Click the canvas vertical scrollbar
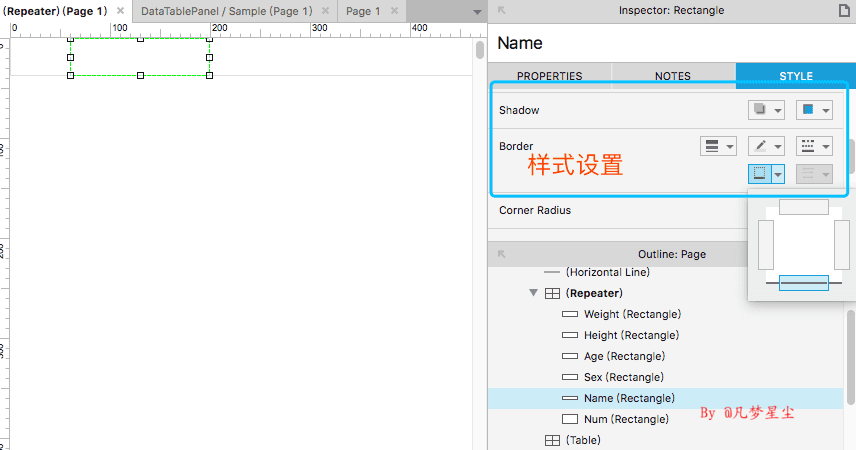The width and height of the screenshot is (856, 450). coord(480,50)
